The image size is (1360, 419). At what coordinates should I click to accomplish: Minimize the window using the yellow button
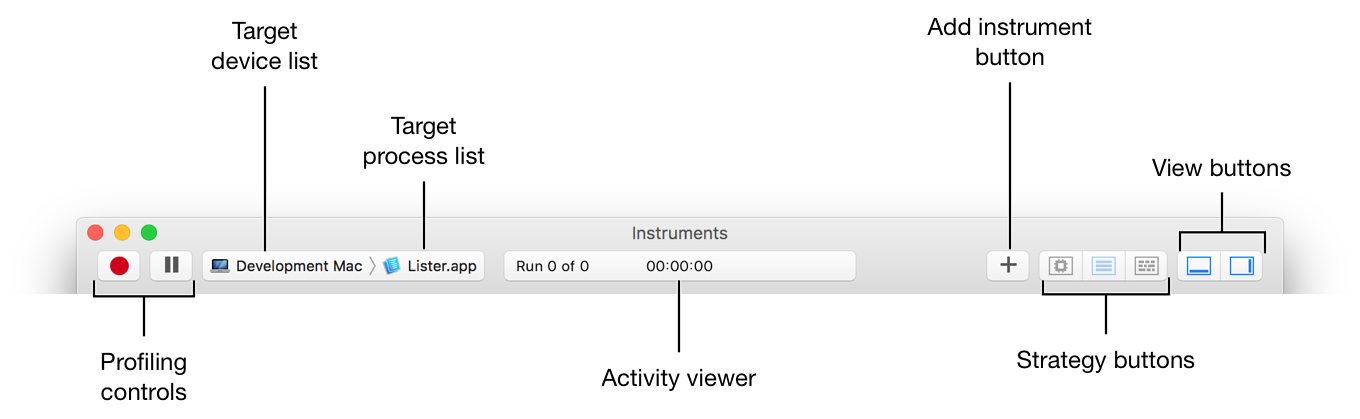coord(122,233)
